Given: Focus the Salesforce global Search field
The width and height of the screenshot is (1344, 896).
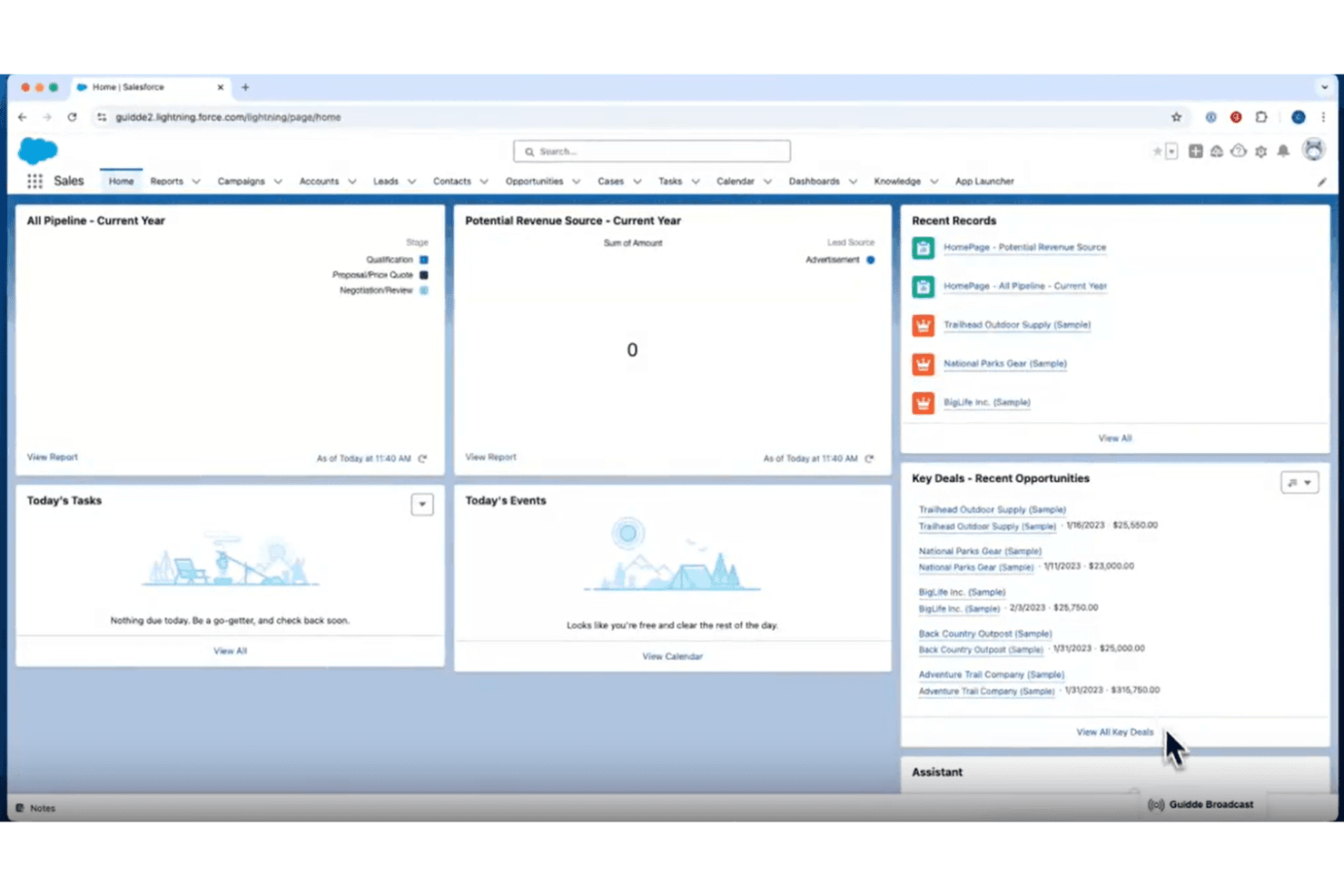Looking at the screenshot, I should (652, 152).
